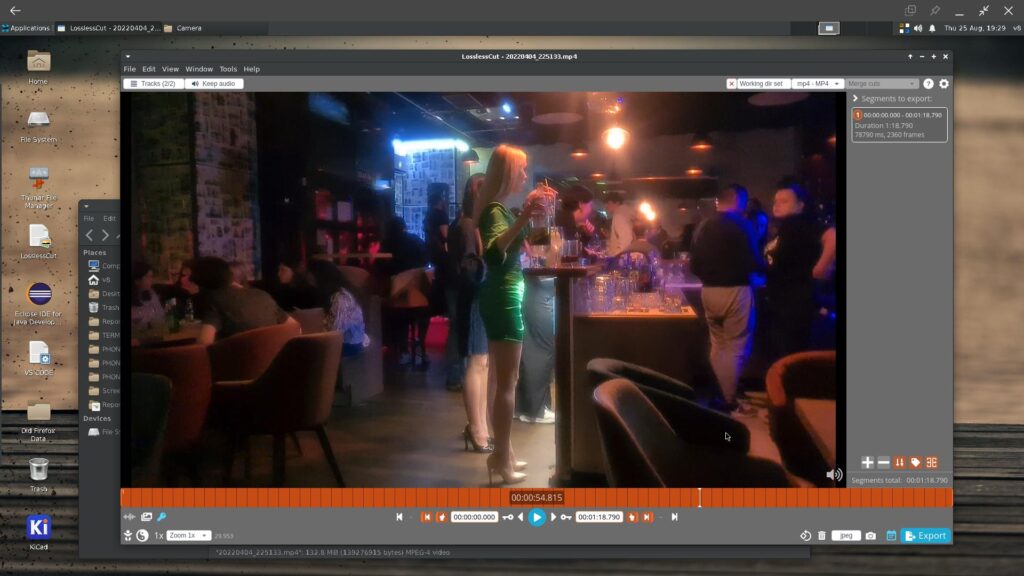Click the trash icon beside jpeg

tap(822, 536)
